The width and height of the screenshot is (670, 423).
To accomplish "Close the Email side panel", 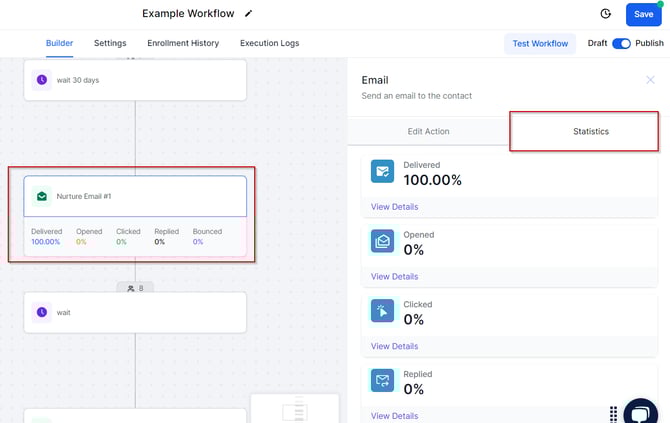I will (651, 80).
